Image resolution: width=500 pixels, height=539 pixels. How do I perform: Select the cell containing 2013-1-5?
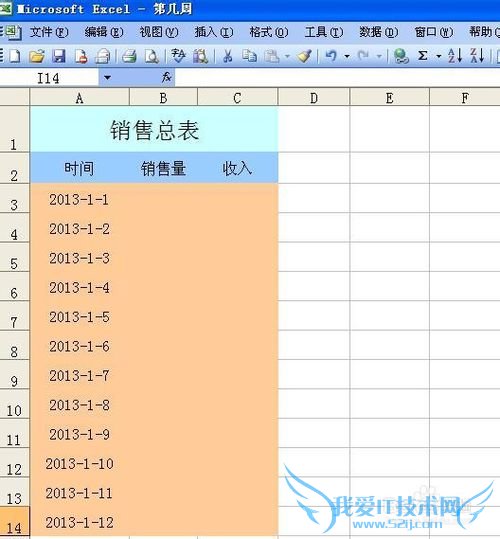click(x=79, y=316)
